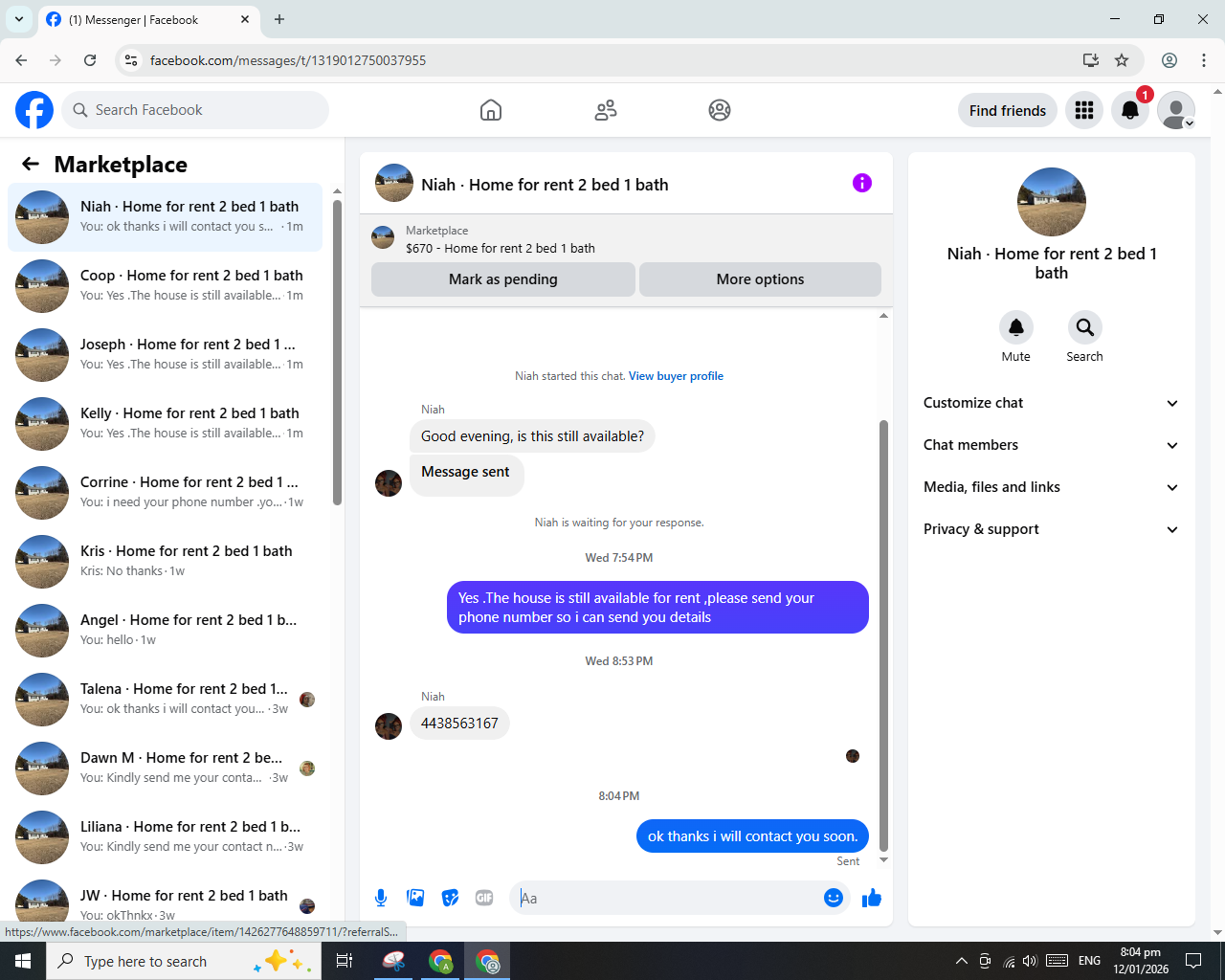Click Mark as pending button
The image size is (1225, 980).
coord(503,279)
